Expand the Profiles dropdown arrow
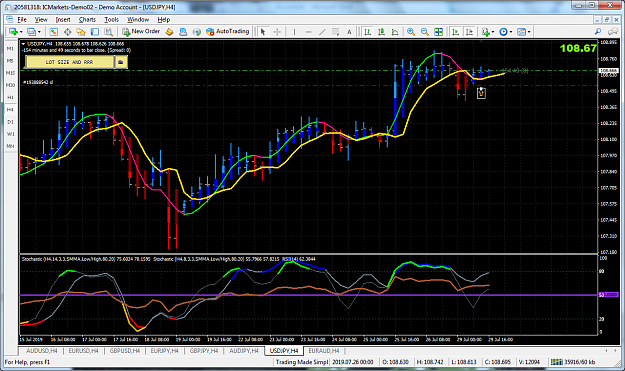 coord(39,32)
